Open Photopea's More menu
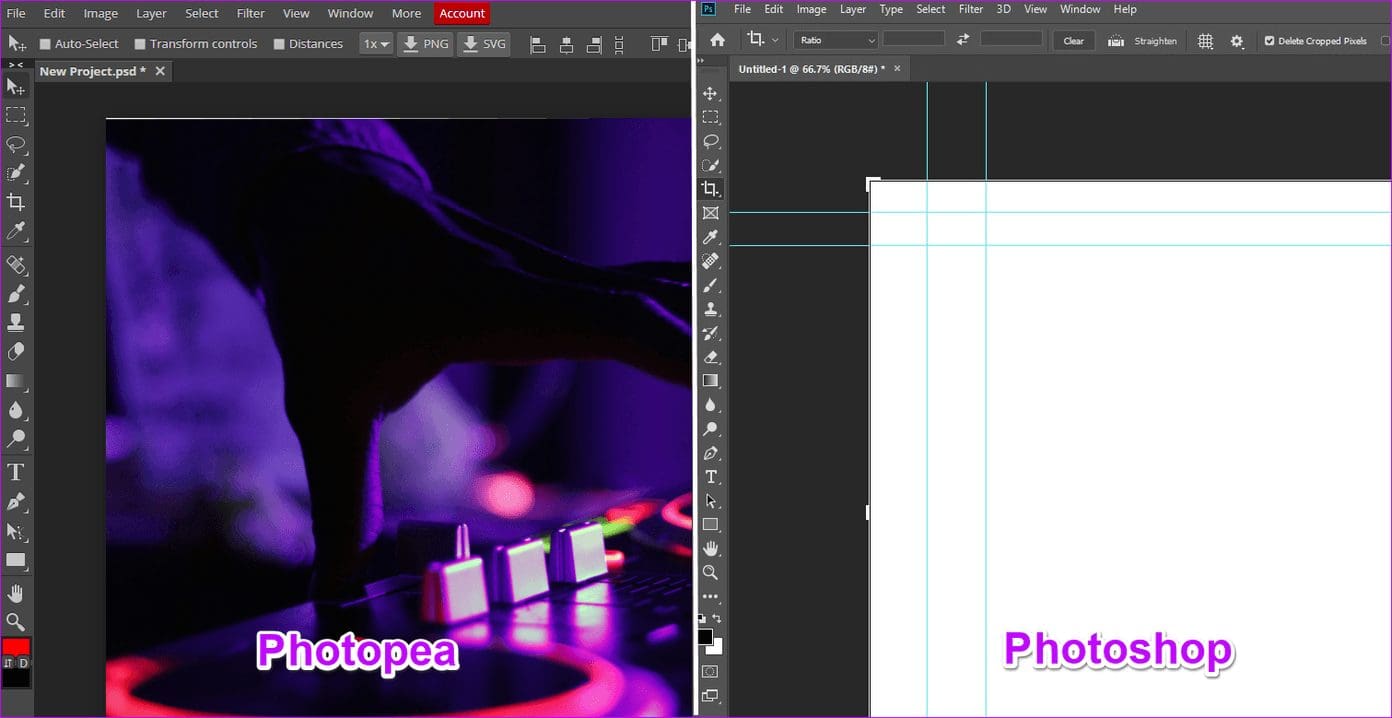The image size is (1392, 718). [406, 13]
